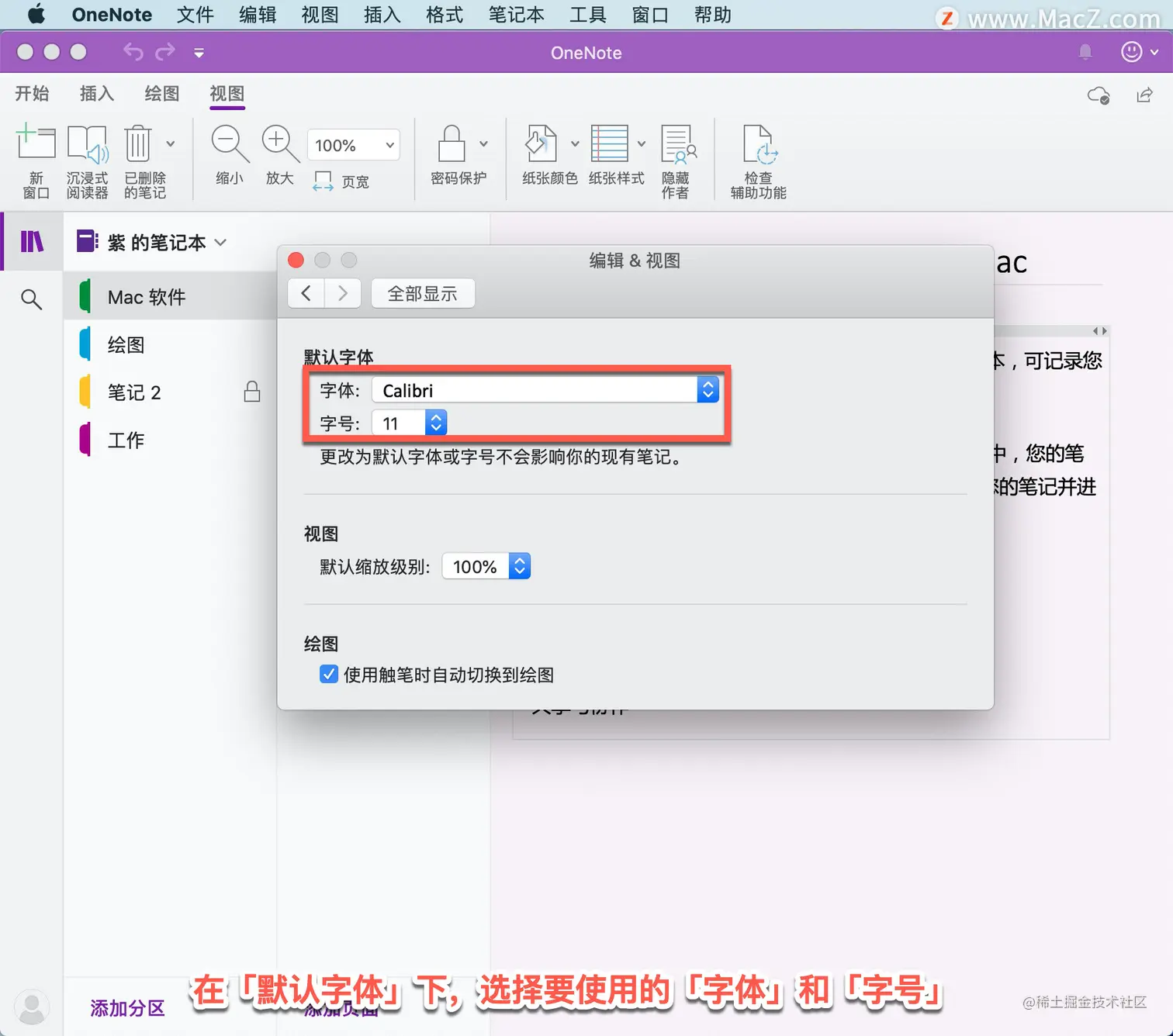Select the 工作 section
1173x1036 pixels.
[170, 440]
